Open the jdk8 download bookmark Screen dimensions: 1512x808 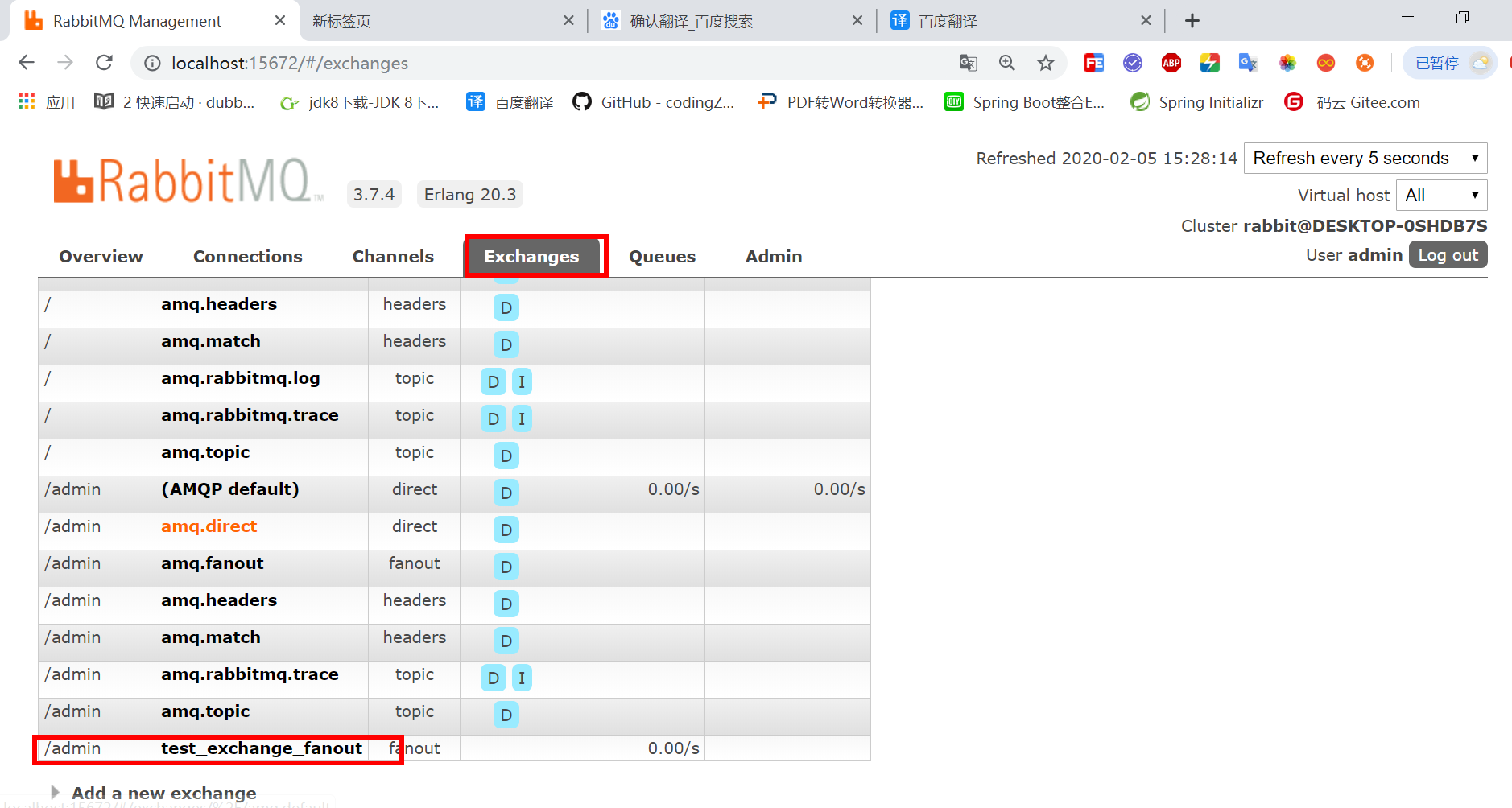359,102
